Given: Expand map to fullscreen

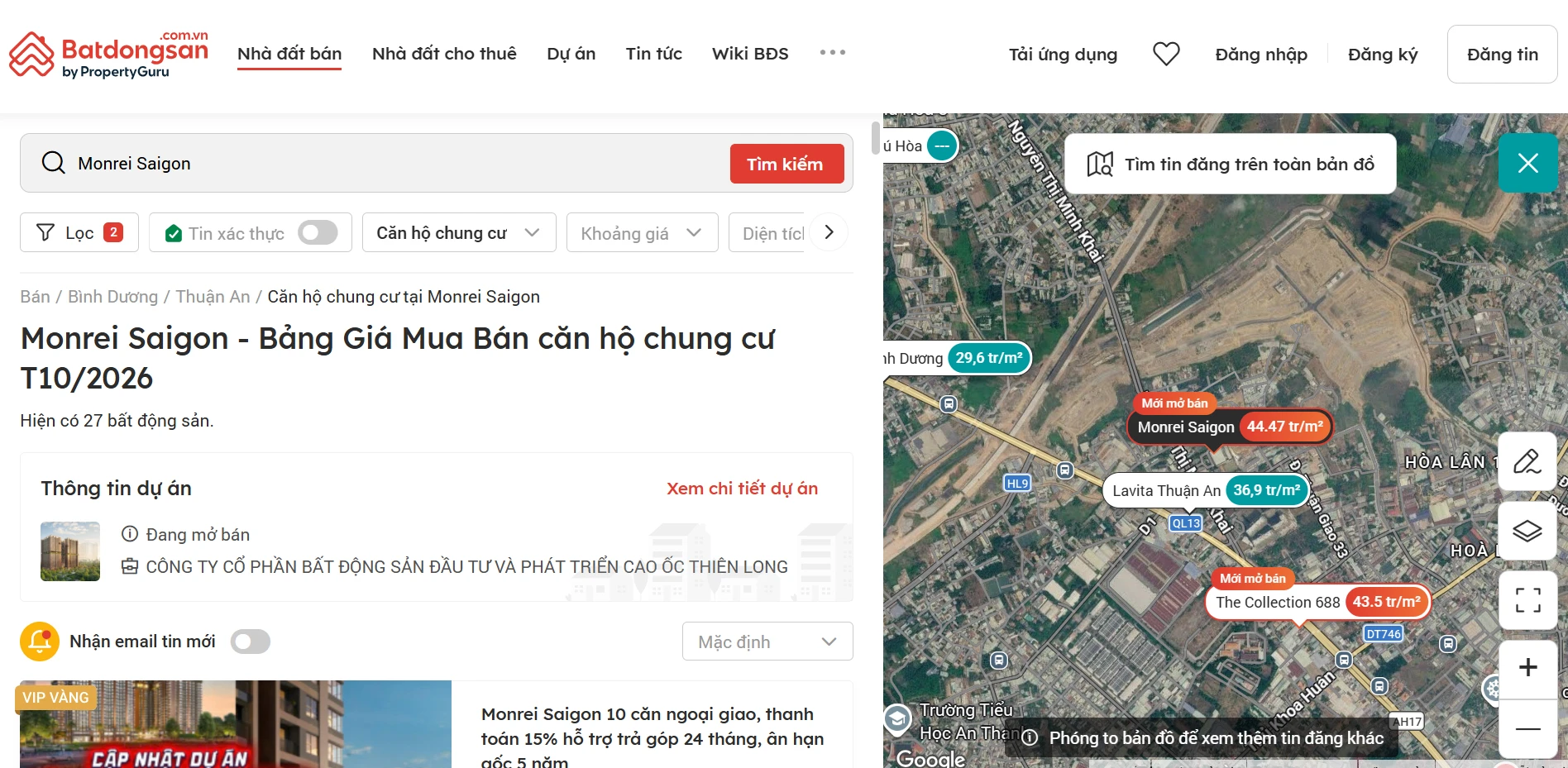Looking at the screenshot, I should pos(1527,600).
